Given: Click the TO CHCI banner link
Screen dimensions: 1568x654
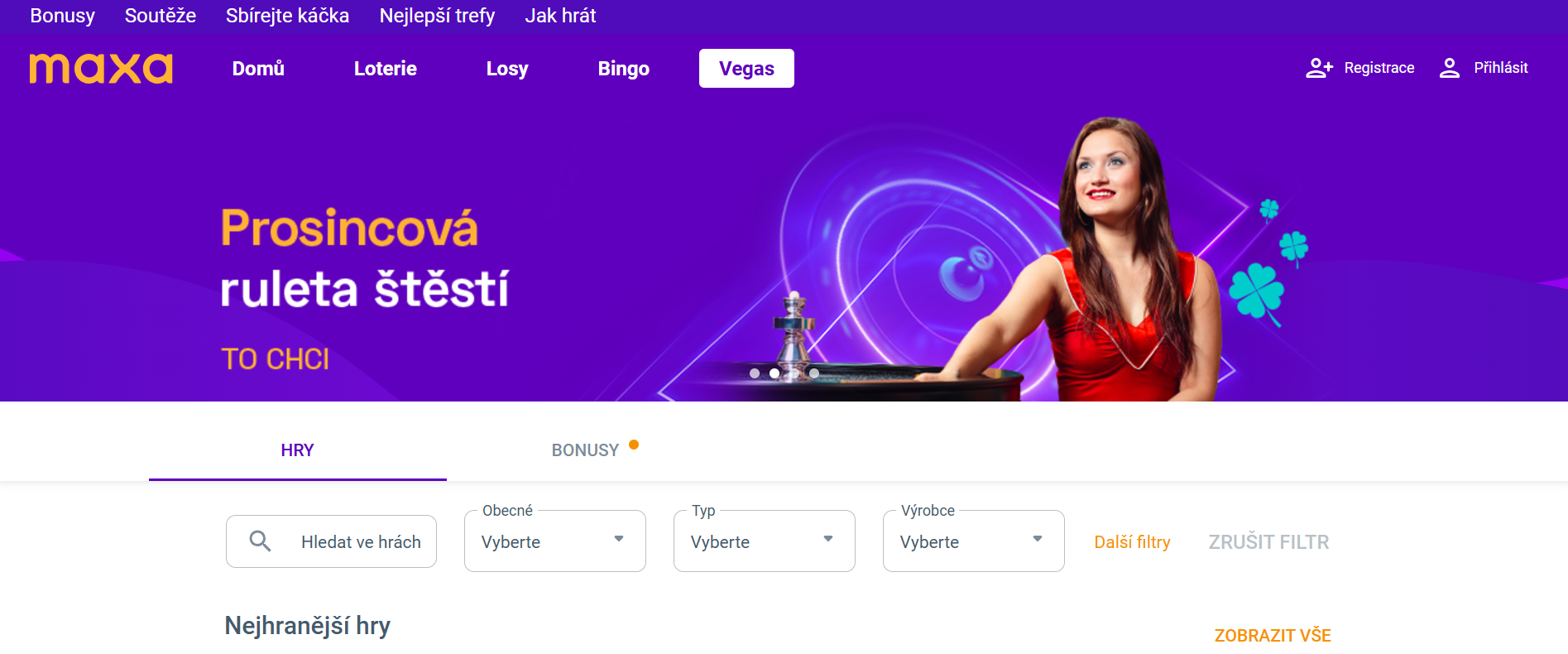Looking at the screenshot, I should 276,359.
